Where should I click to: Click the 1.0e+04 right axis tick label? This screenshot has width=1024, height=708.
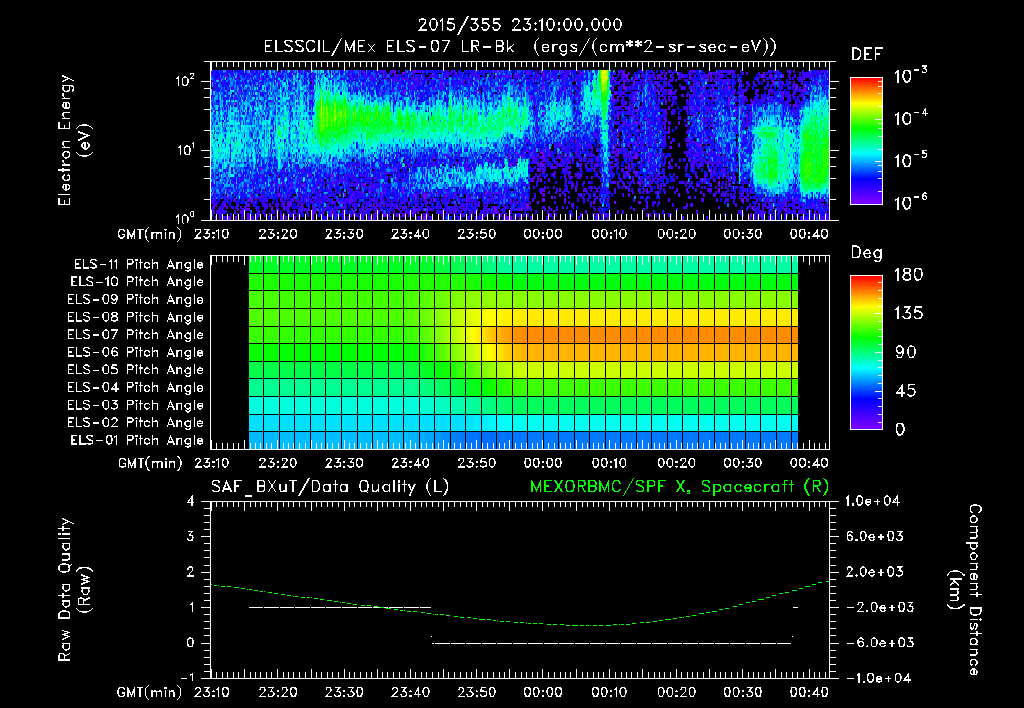pos(873,501)
